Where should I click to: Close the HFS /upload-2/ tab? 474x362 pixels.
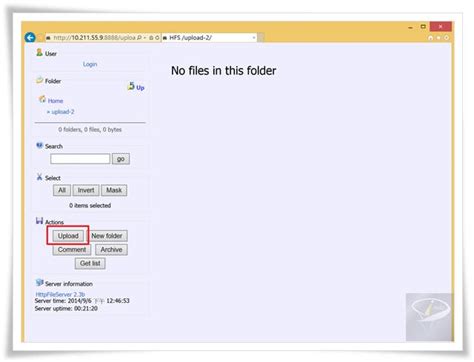coord(254,38)
